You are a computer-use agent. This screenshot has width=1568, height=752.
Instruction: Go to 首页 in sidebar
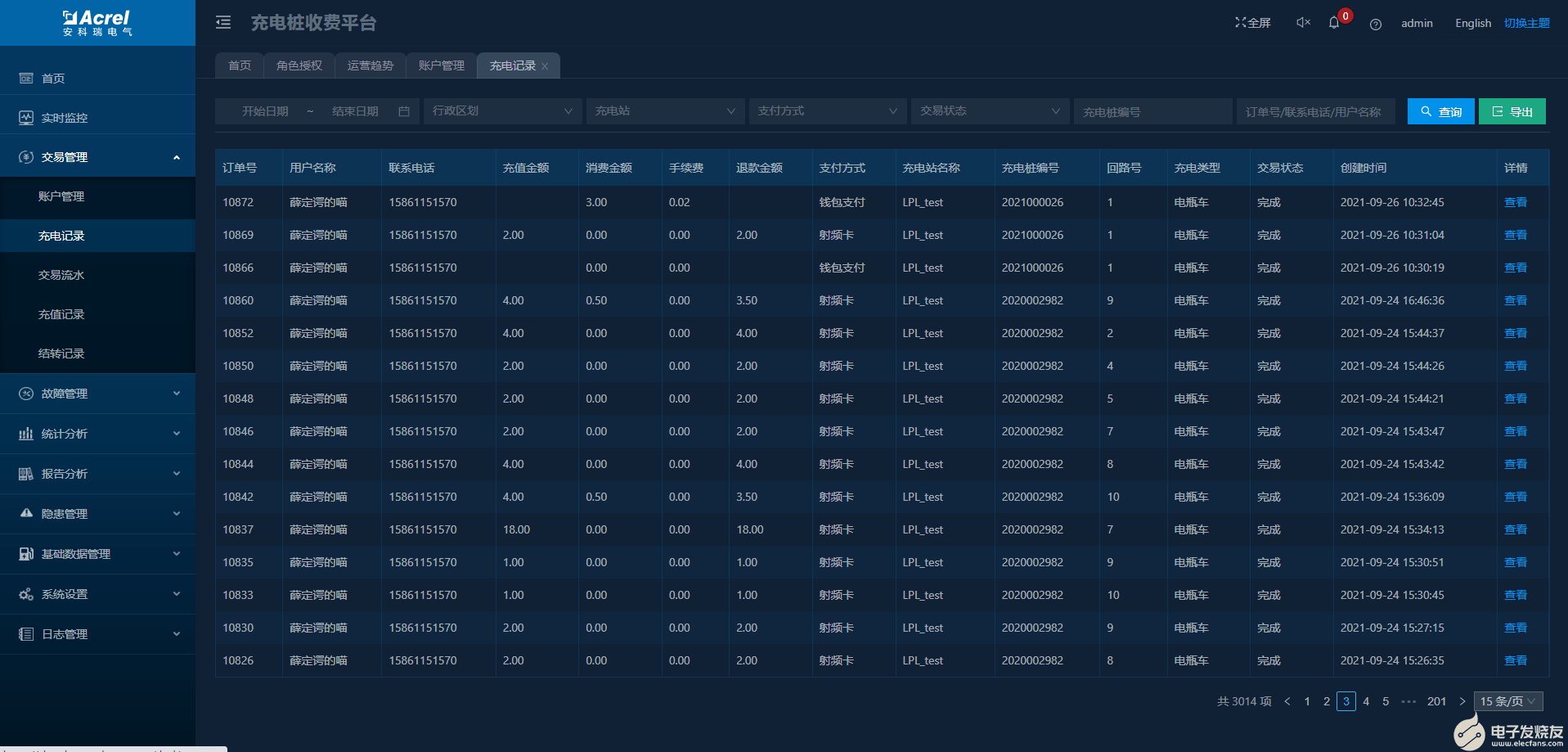click(53, 79)
